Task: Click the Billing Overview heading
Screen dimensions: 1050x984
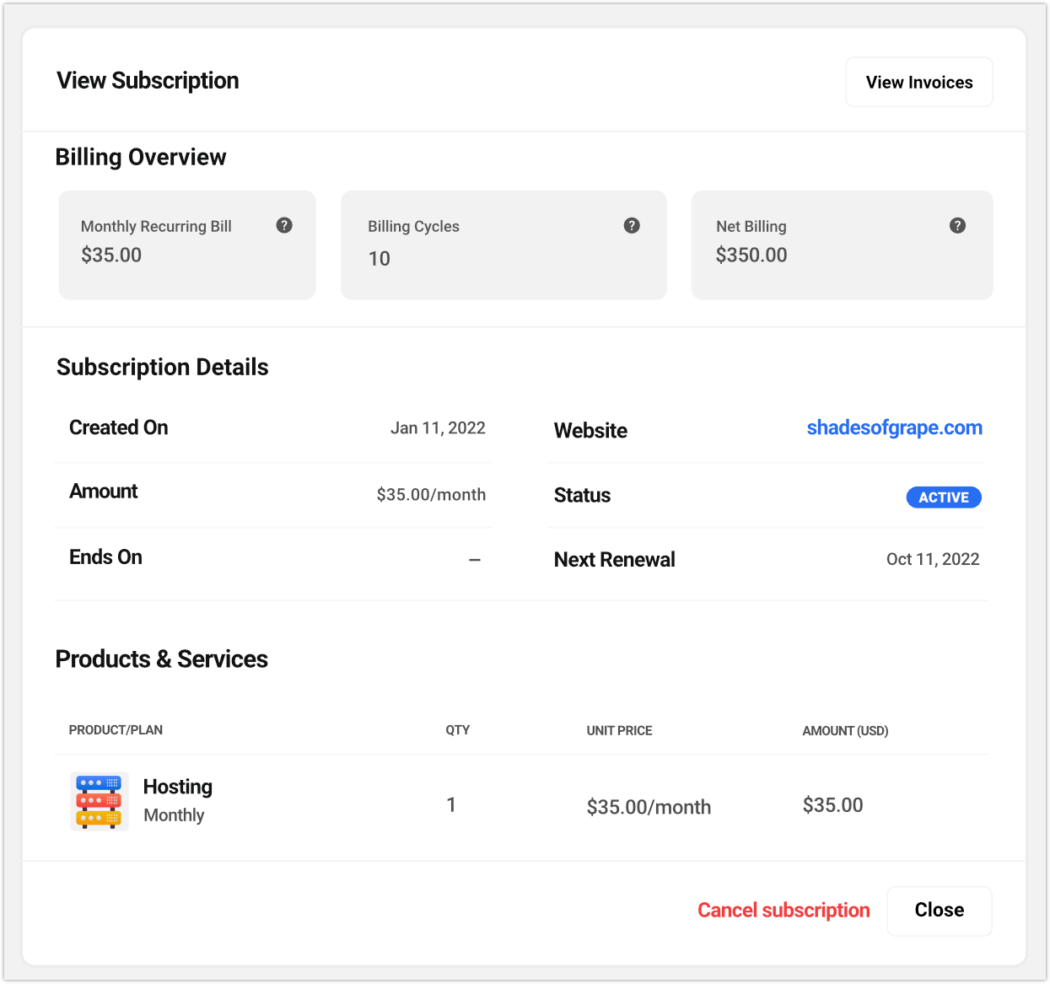Action: pyautogui.click(x=141, y=157)
